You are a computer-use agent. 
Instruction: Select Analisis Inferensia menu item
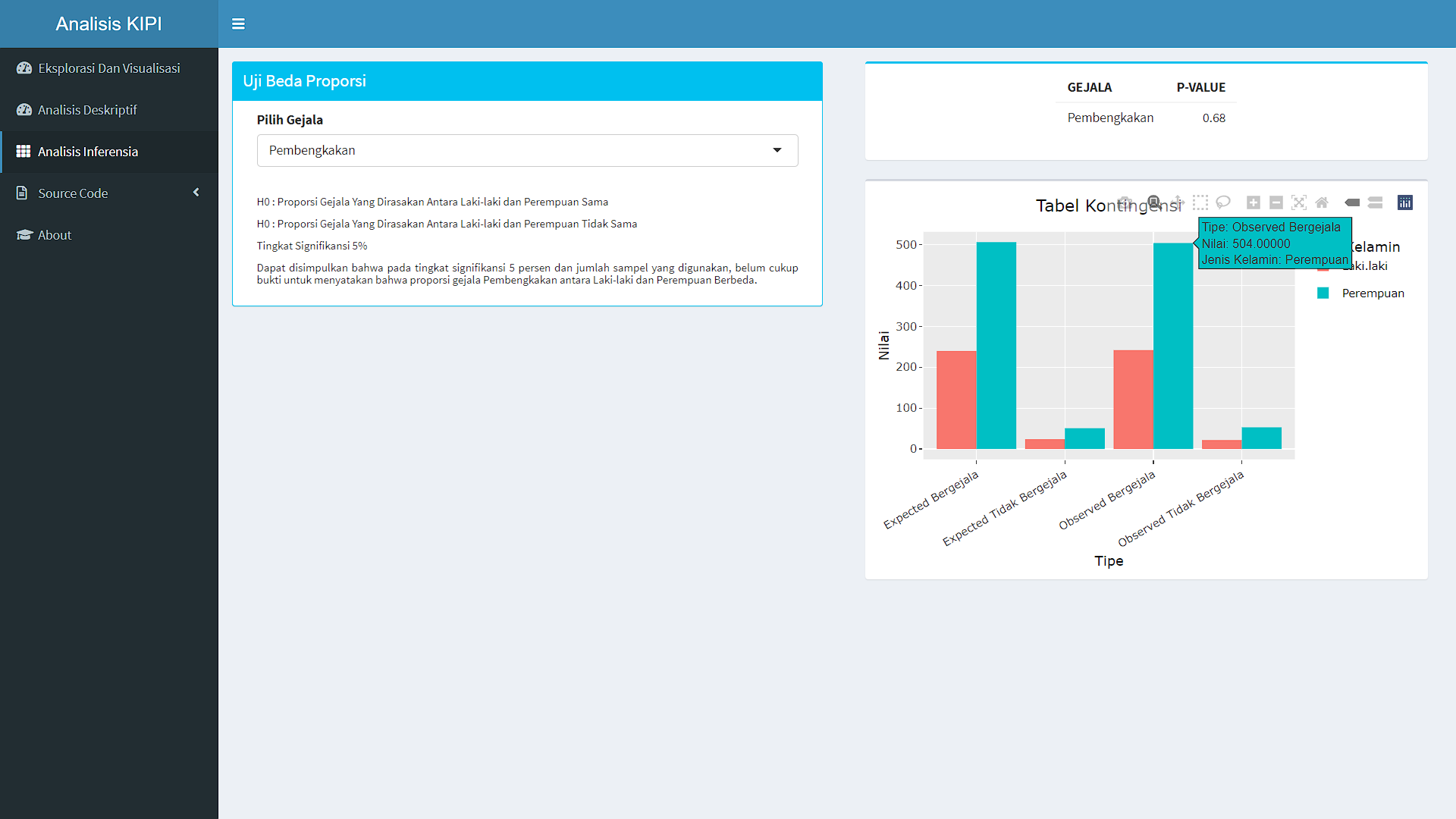pyautogui.click(x=109, y=152)
